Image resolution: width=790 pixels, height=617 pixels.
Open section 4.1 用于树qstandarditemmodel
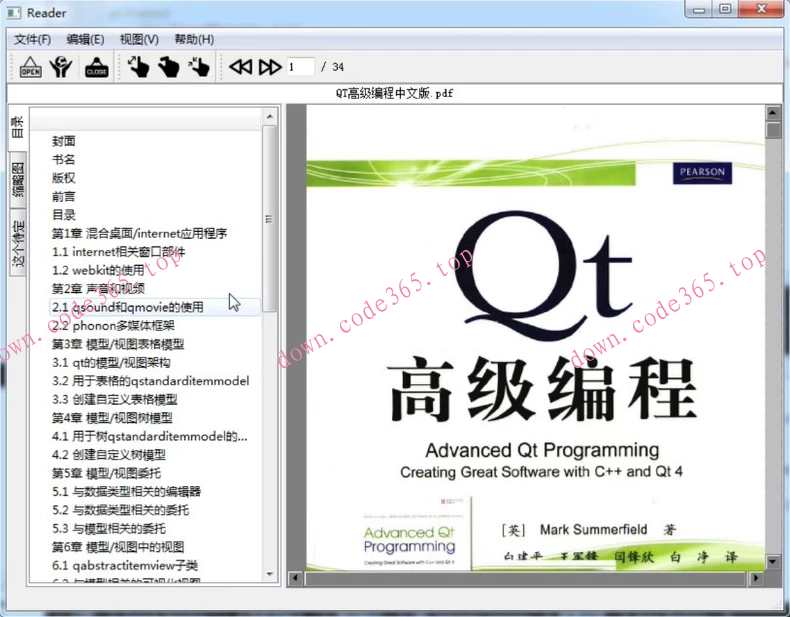click(150, 436)
